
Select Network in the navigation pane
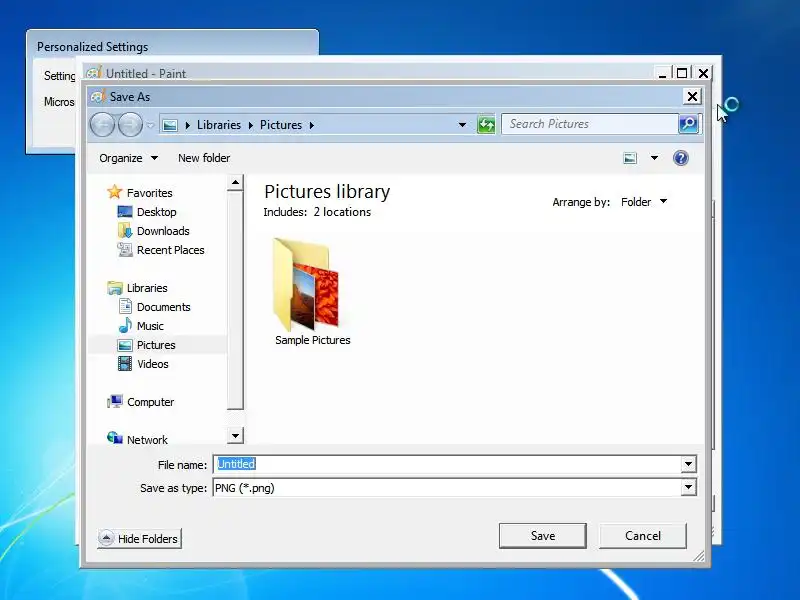point(147,440)
